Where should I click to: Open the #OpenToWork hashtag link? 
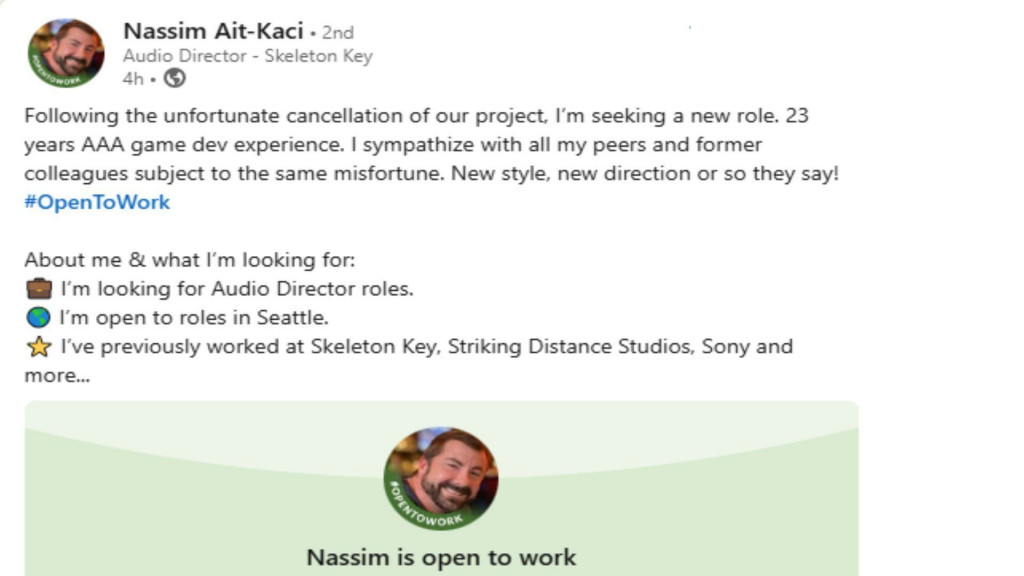[97, 202]
